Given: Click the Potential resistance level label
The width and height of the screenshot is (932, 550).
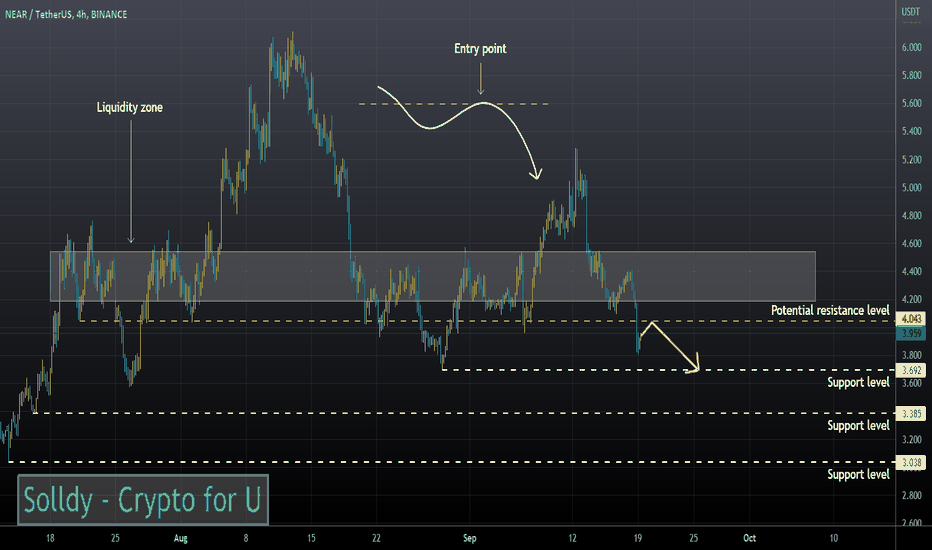Looking at the screenshot, I should (830, 310).
